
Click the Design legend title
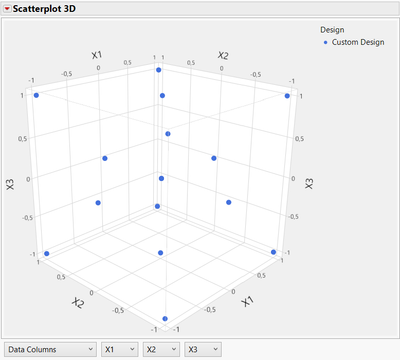pyautogui.click(x=332, y=30)
